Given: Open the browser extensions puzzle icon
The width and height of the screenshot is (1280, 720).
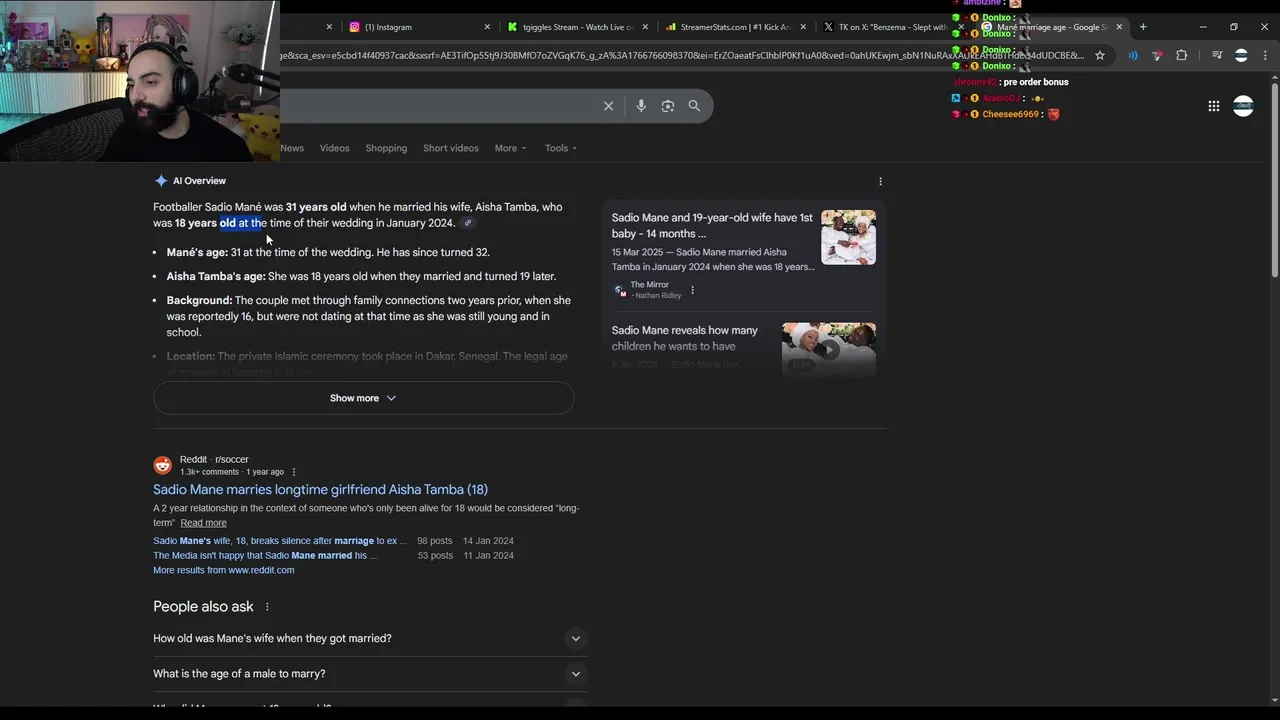Looking at the screenshot, I should [1181, 55].
